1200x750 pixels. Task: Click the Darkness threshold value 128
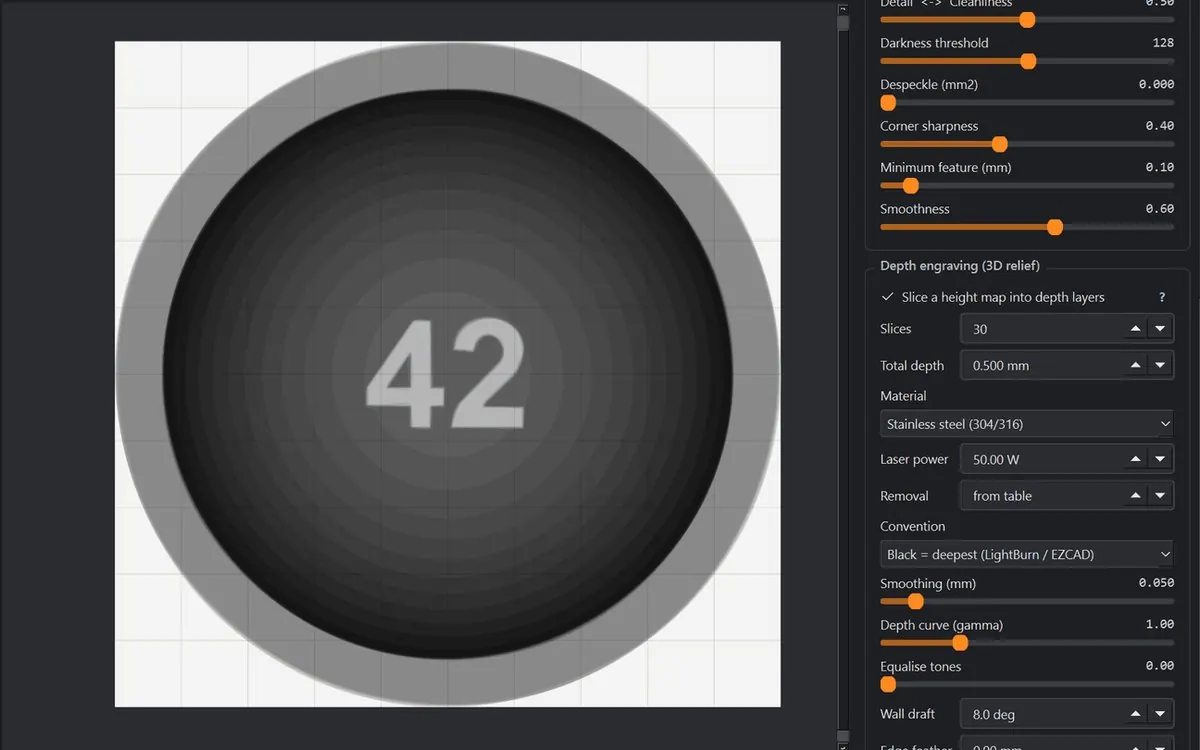coord(1163,43)
